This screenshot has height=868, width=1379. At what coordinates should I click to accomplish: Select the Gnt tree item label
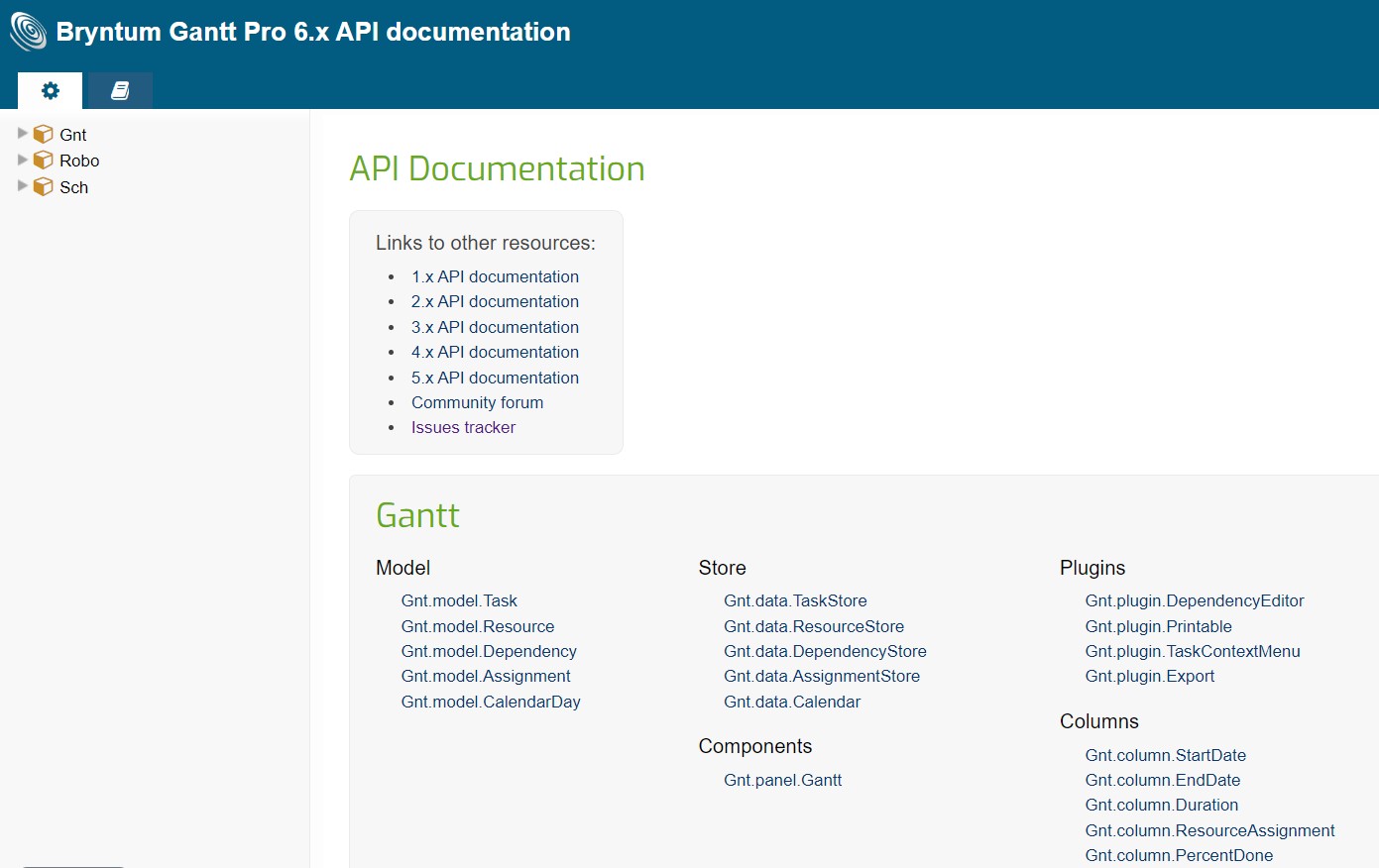73,135
